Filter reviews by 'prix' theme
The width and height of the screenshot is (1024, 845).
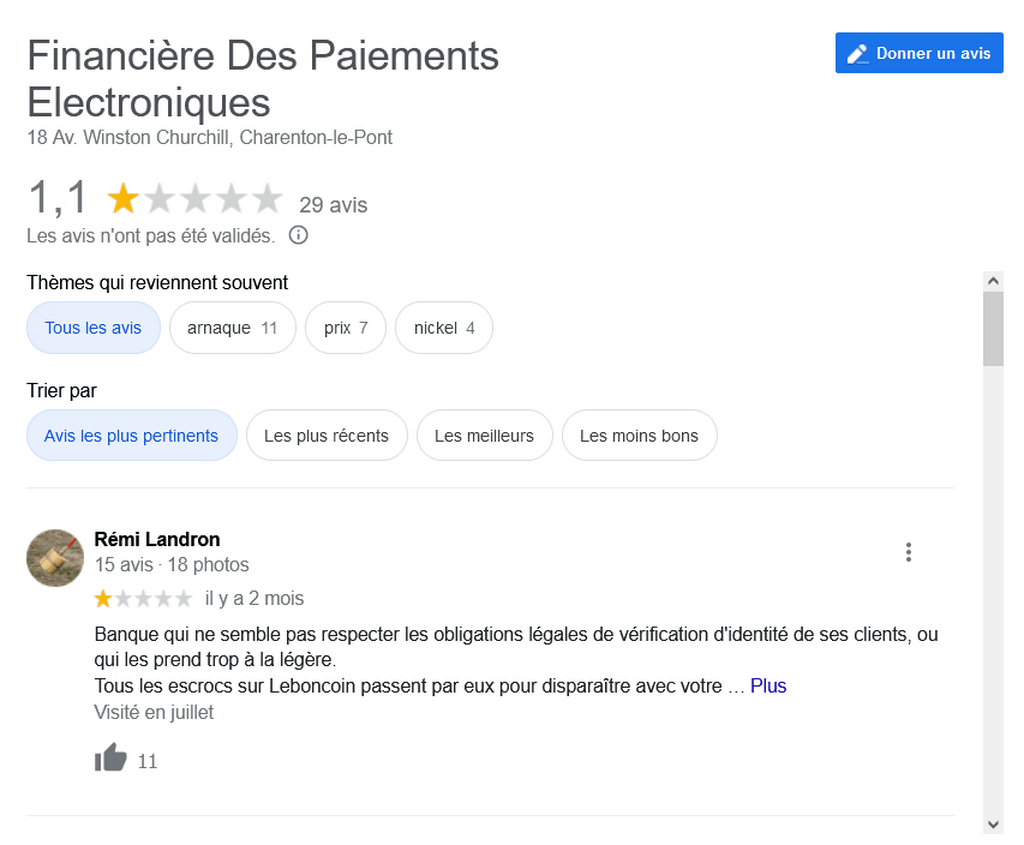pyautogui.click(x=345, y=328)
